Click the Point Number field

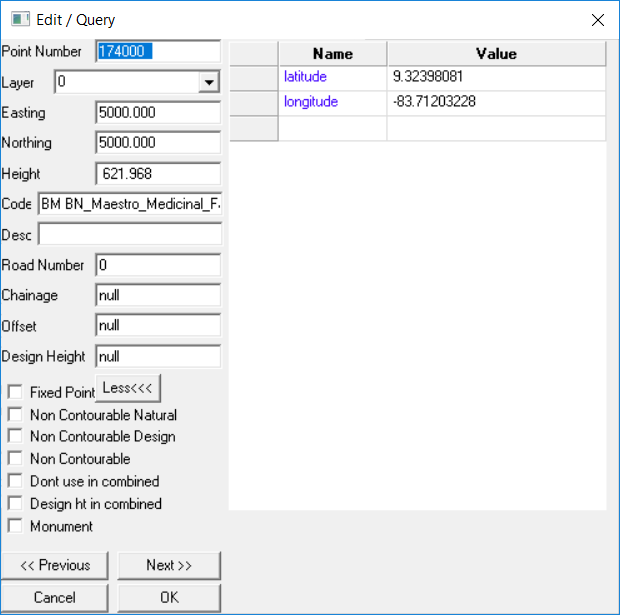click(x=157, y=51)
